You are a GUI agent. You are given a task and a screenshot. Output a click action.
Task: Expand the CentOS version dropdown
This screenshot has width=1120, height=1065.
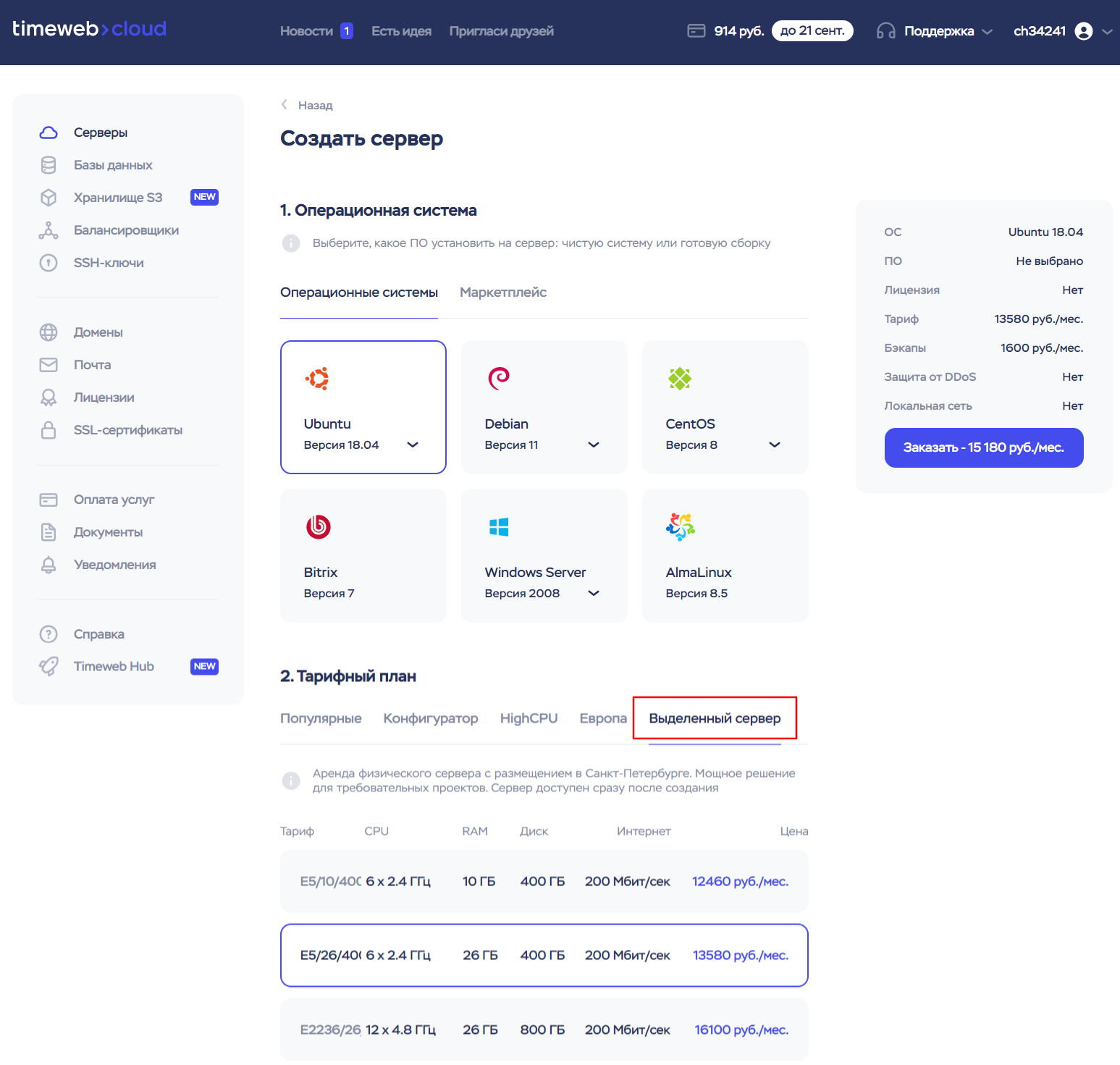775,445
